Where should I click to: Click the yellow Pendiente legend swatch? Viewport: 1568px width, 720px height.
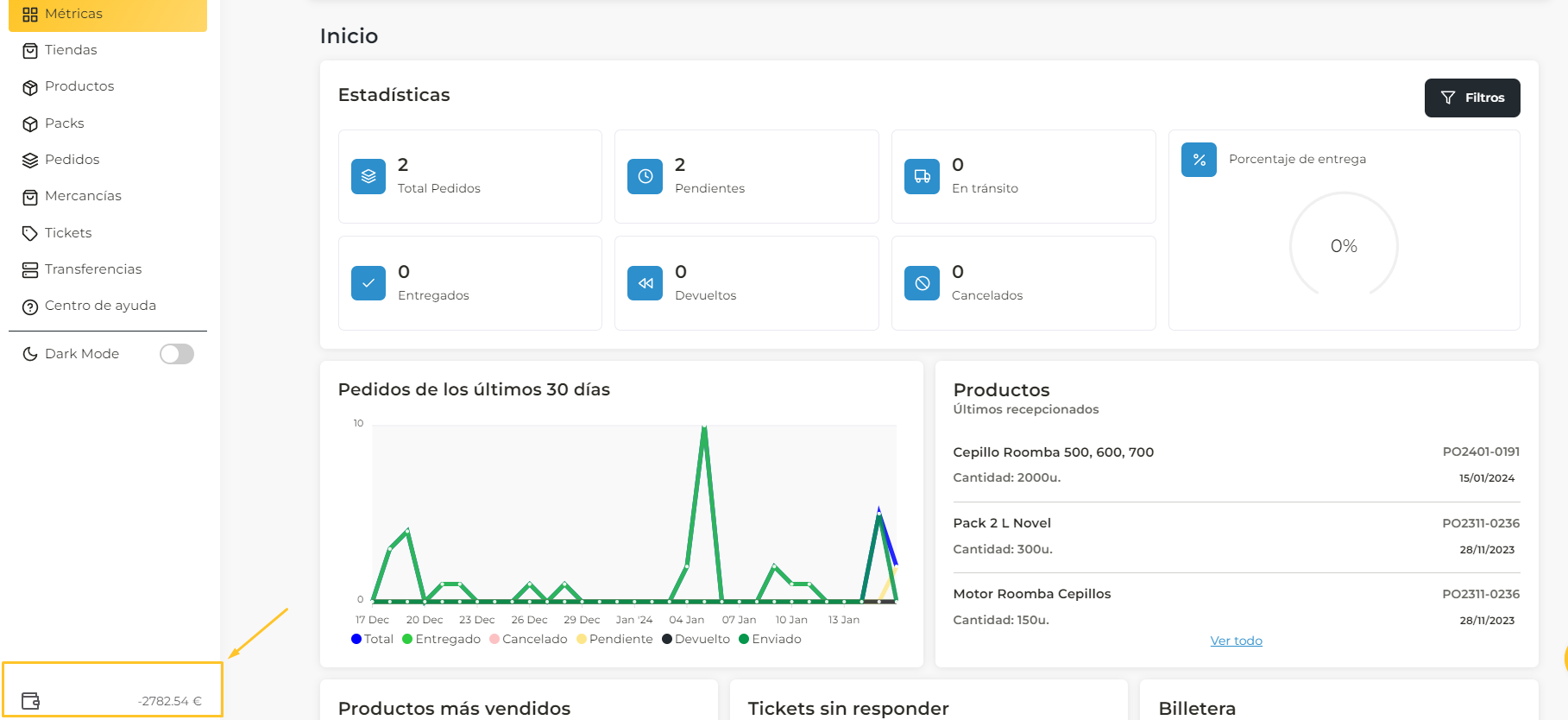click(582, 639)
